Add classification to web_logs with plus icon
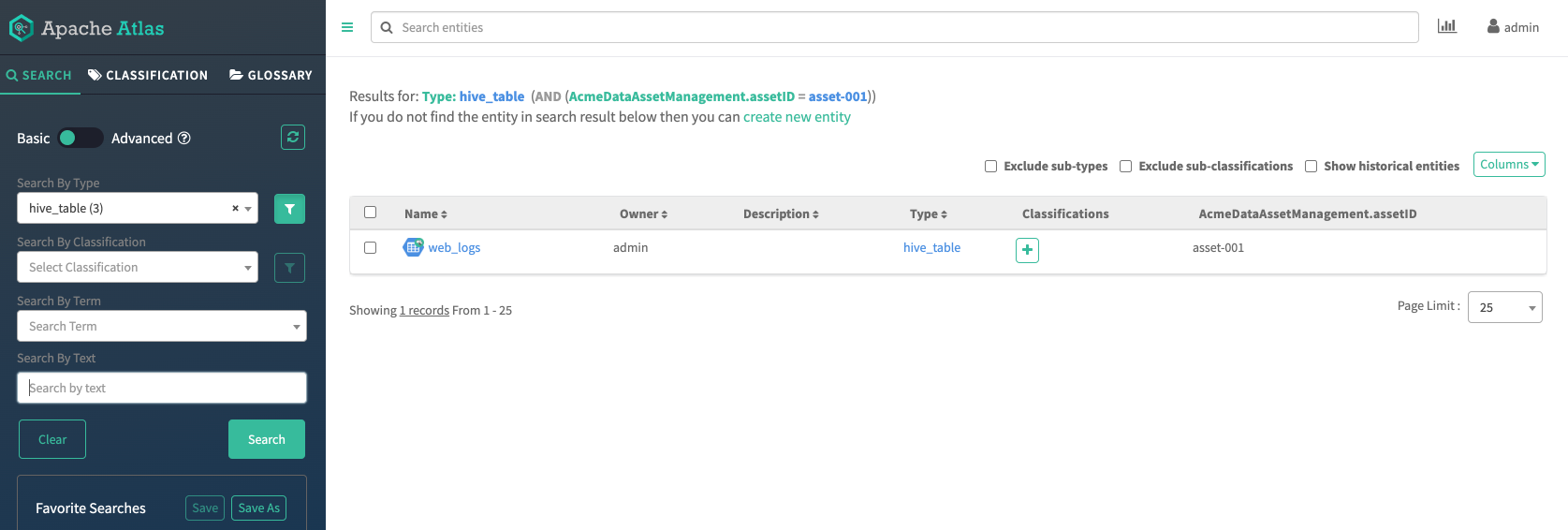1568x530 pixels. coord(1027,250)
